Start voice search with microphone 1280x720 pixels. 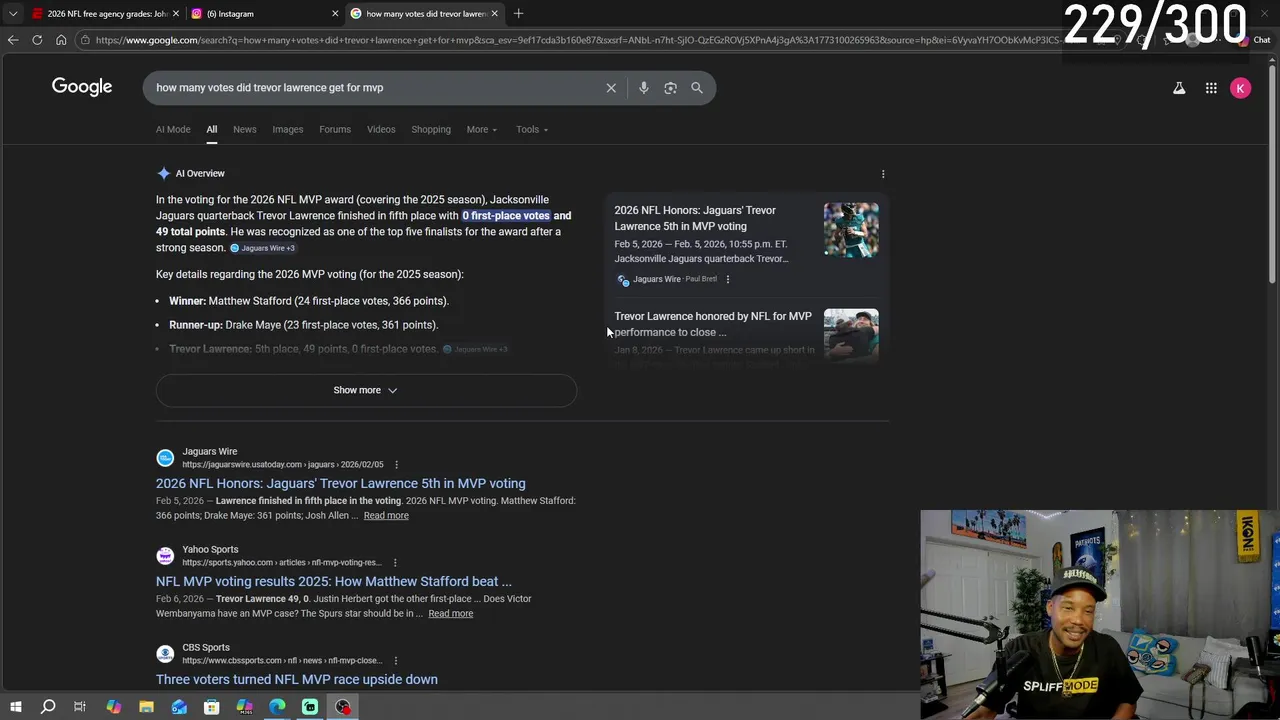643,88
